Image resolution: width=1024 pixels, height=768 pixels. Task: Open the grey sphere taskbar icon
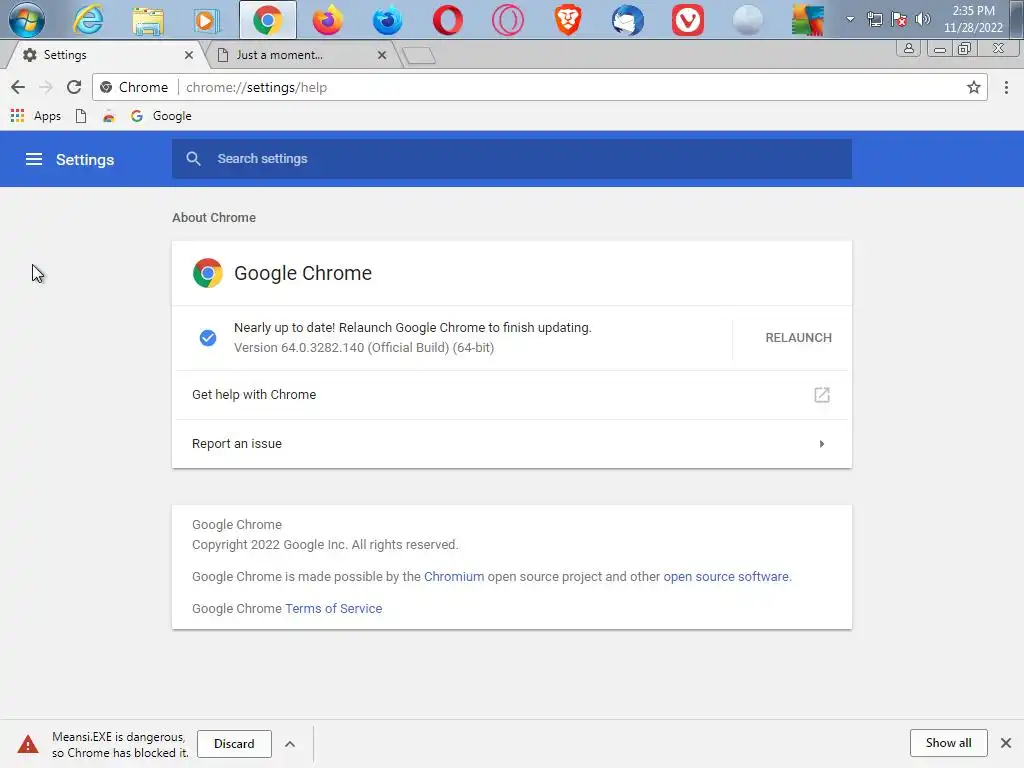click(748, 20)
